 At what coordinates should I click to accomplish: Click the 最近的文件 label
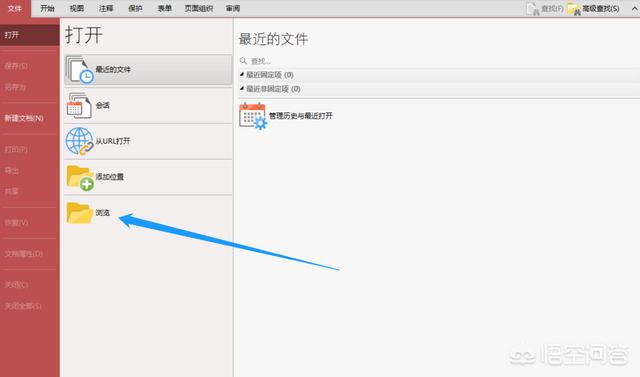tap(113, 70)
